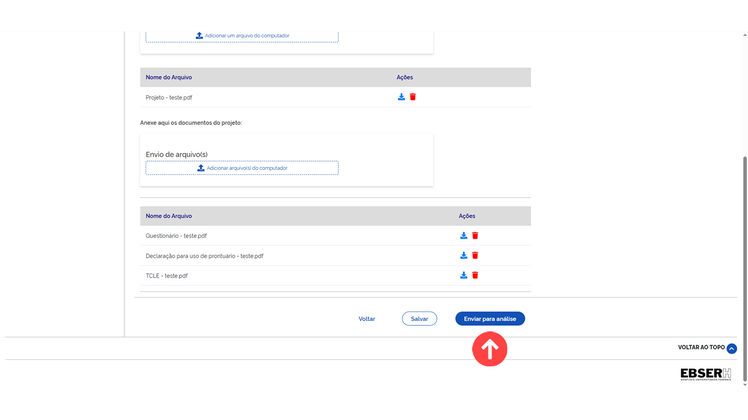Delete the TCLE - teste.pdf file
The image size is (748, 420).
[x=475, y=275]
